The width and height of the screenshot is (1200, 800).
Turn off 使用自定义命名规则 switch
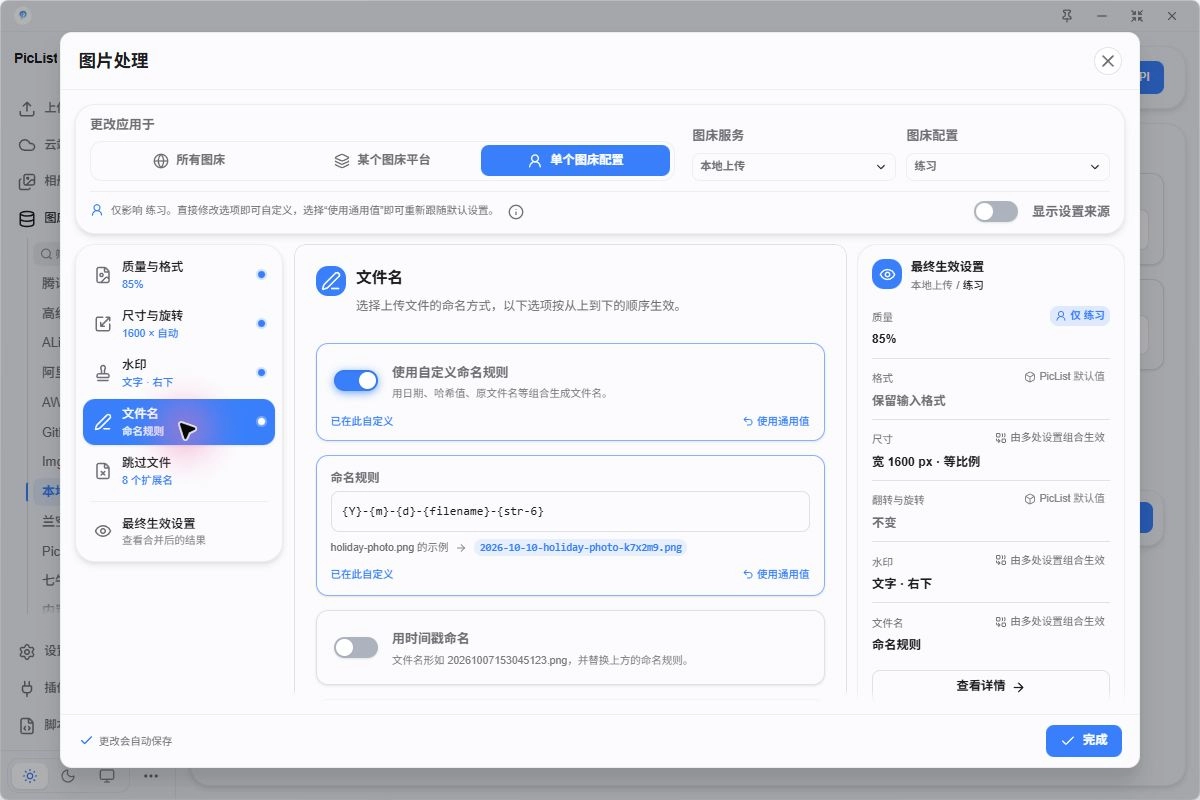pyautogui.click(x=356, y=380)
